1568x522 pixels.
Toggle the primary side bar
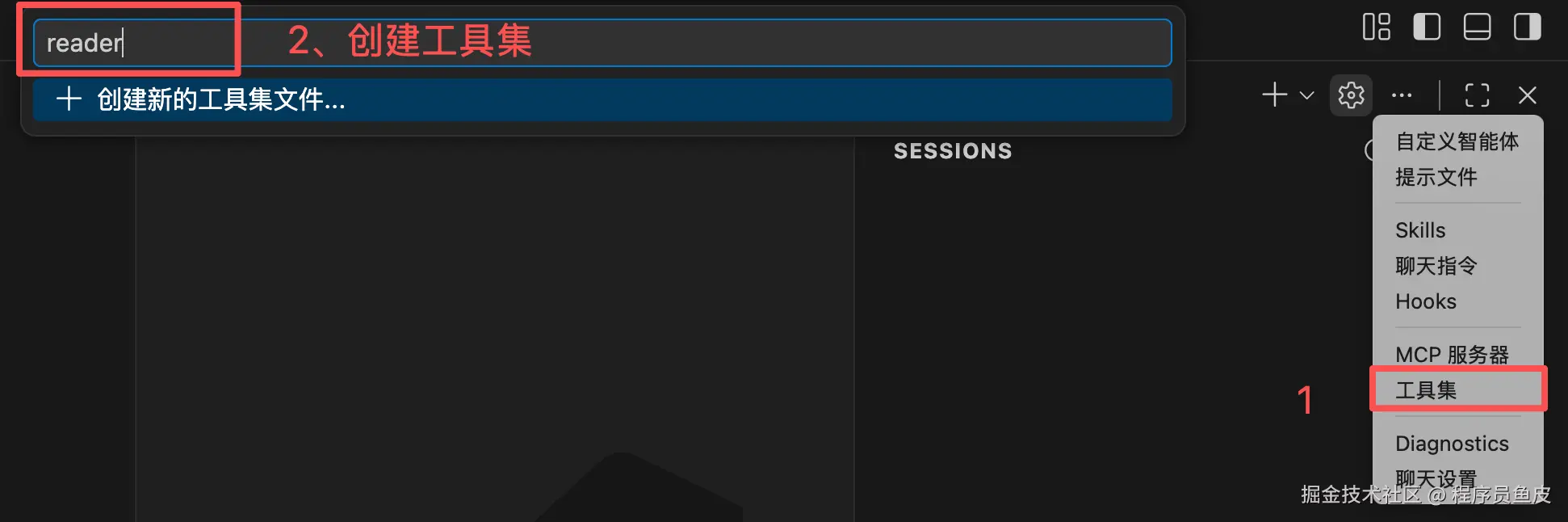1427,27
